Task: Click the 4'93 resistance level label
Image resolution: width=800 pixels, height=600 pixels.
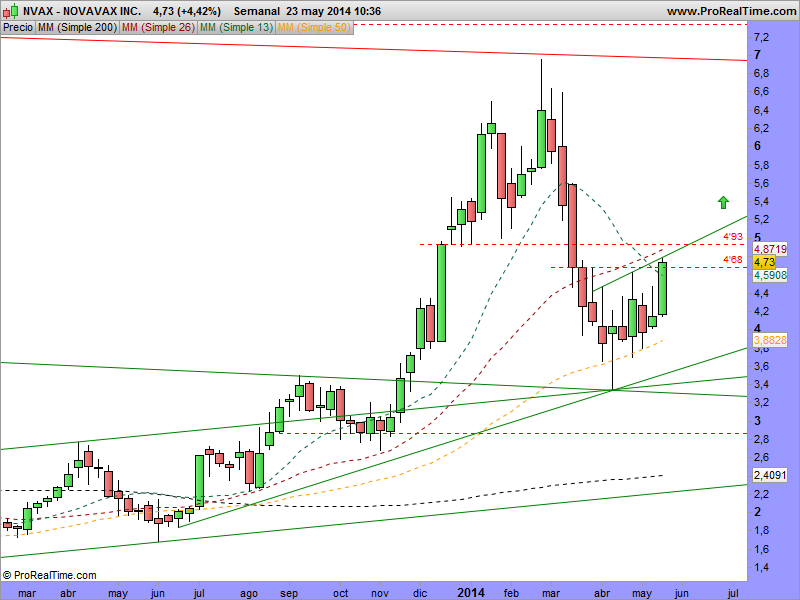Action: (x=733, y=237)
